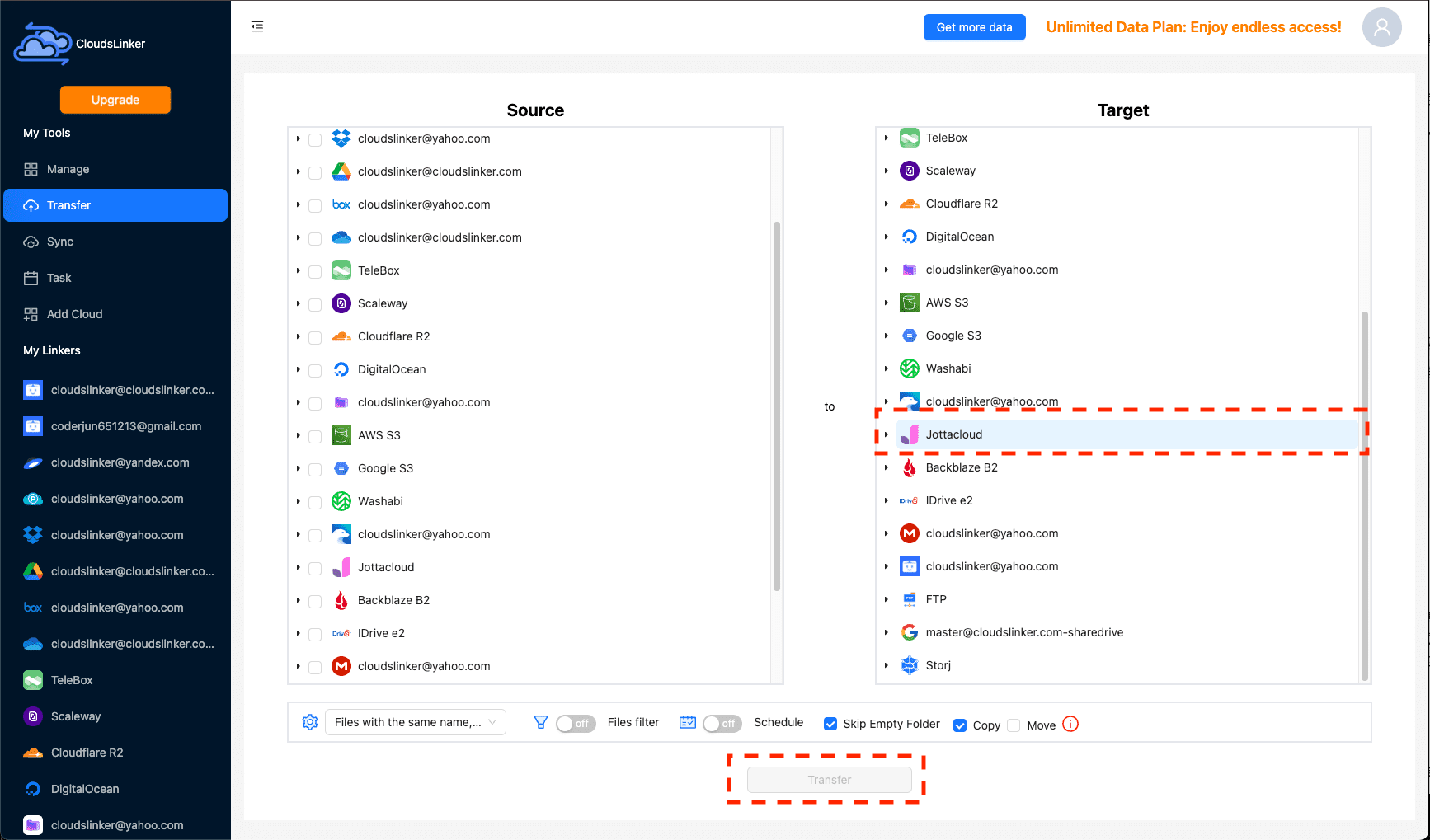
Task: Expand TeleBox in Target tree
Action: [x=887, y=138]
